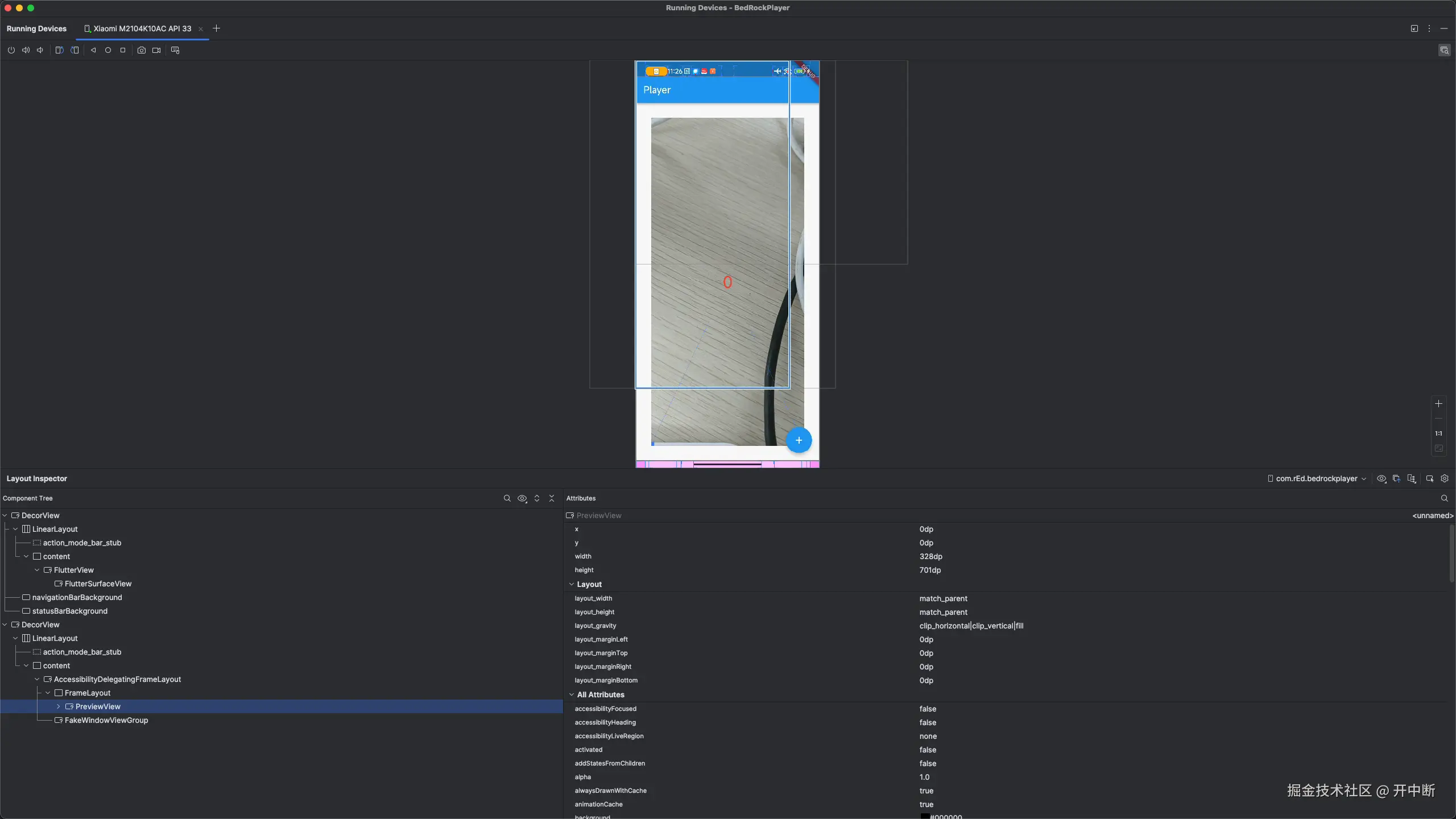The width and height of the screenshot is (1456, 819).
Task: Collapse the All Attributes section
Action: pyautogui.click(x=572, y=694)
